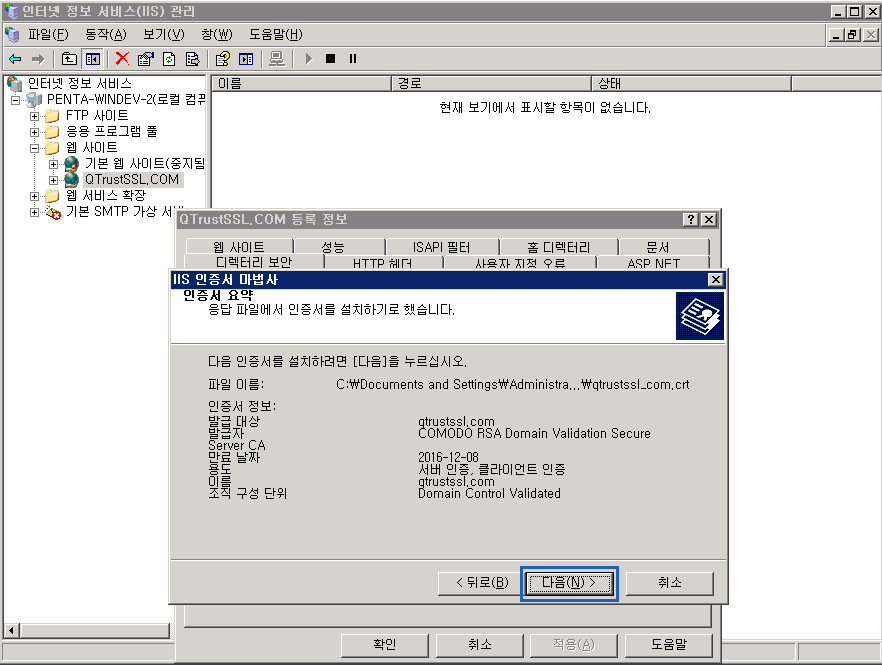Select 응용 프로그램 풀 tree item
The height and width of the screenshot is (665, 882).
(111, 132)
